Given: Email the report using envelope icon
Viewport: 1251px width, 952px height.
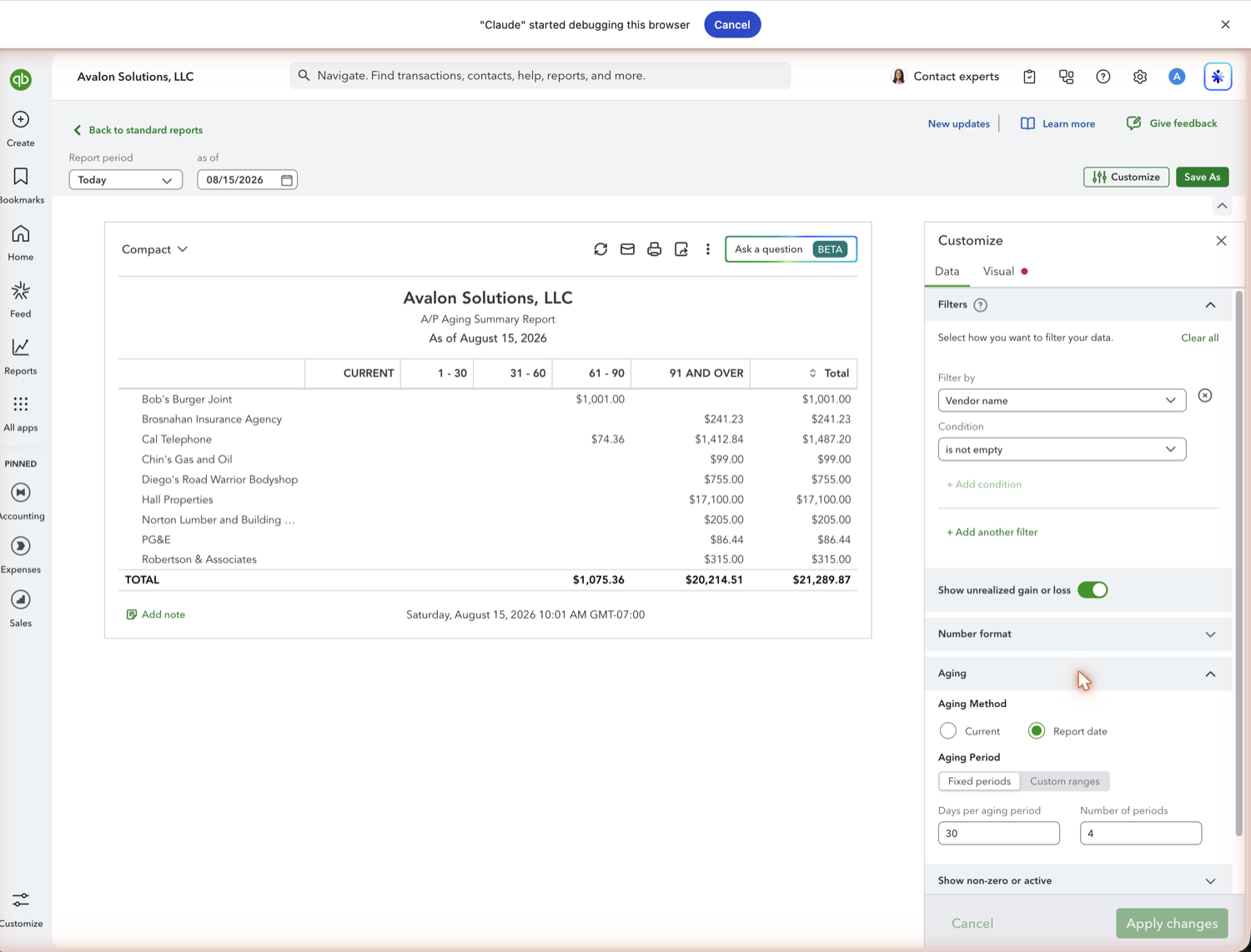Looking at the screenshot, I should pyautogui.click(x=627, y=249).
